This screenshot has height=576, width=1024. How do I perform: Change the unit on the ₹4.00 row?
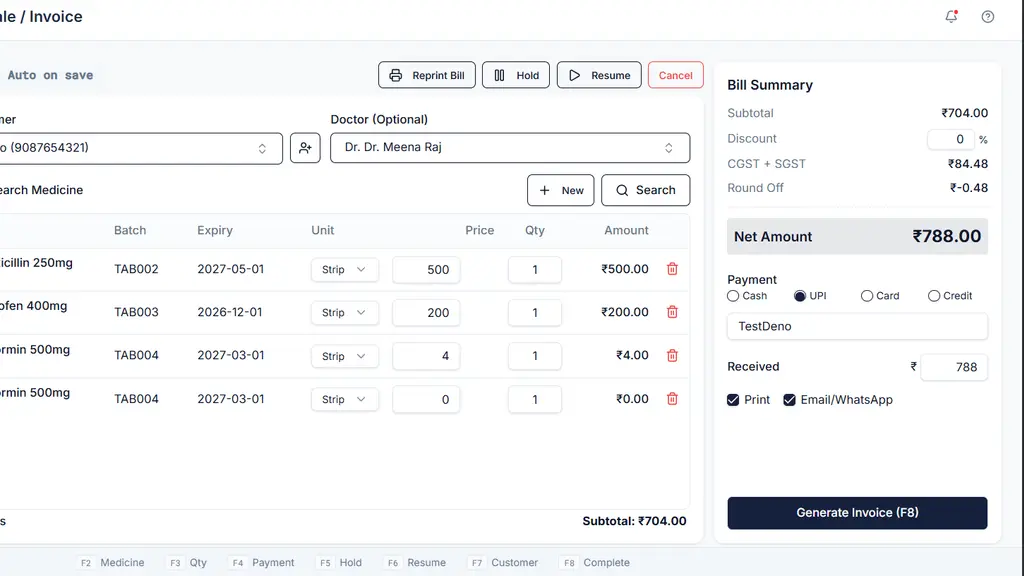click(345, 356)
